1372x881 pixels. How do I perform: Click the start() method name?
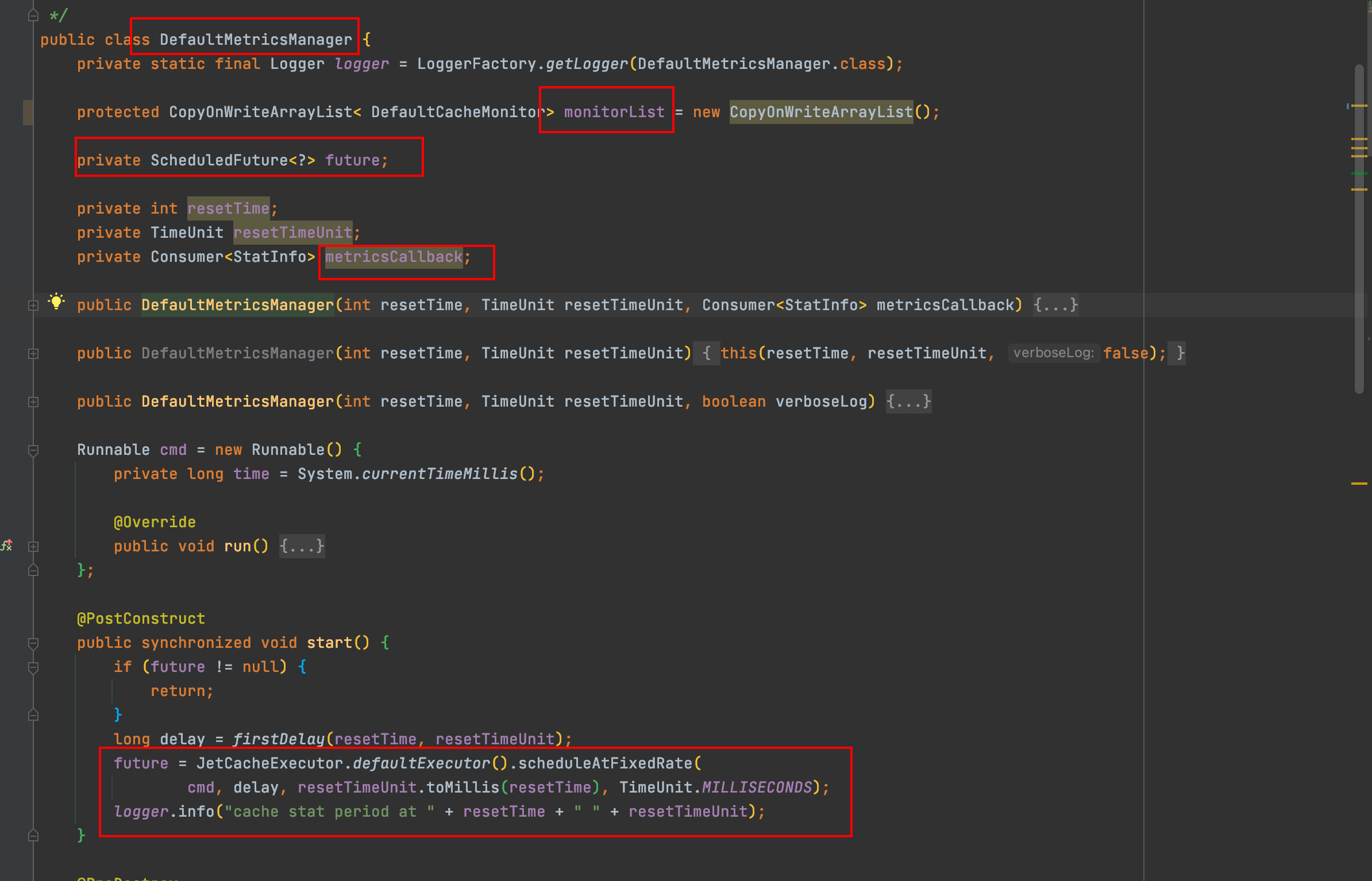(x=329, y=643)
